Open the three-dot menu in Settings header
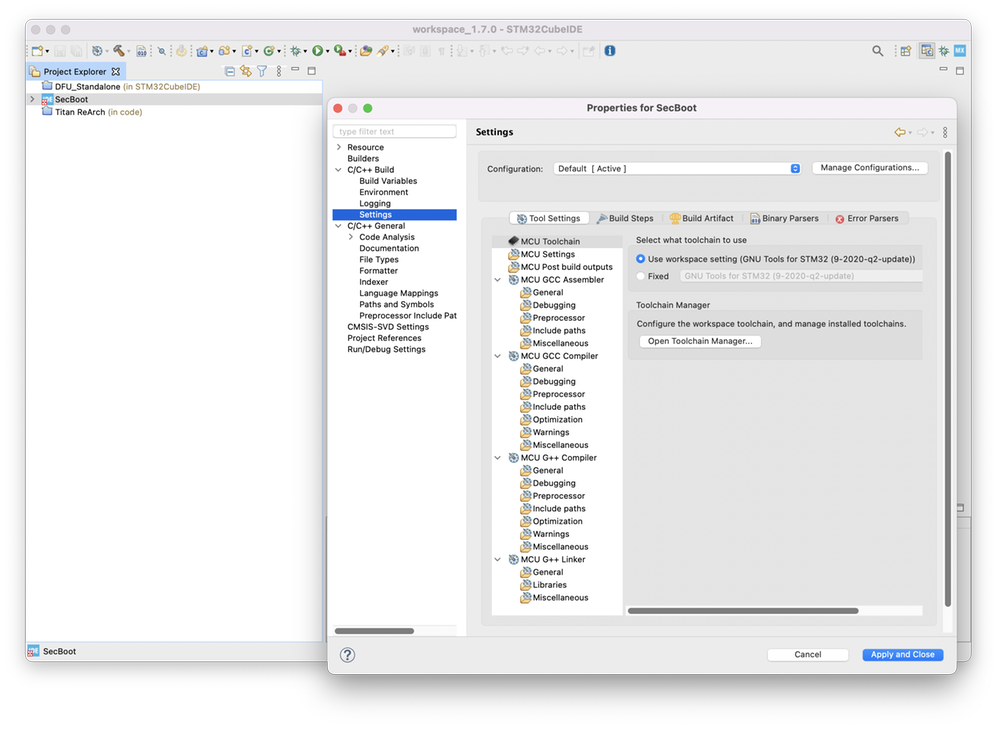This screenshot has width=999, height=730. (945, 132)
